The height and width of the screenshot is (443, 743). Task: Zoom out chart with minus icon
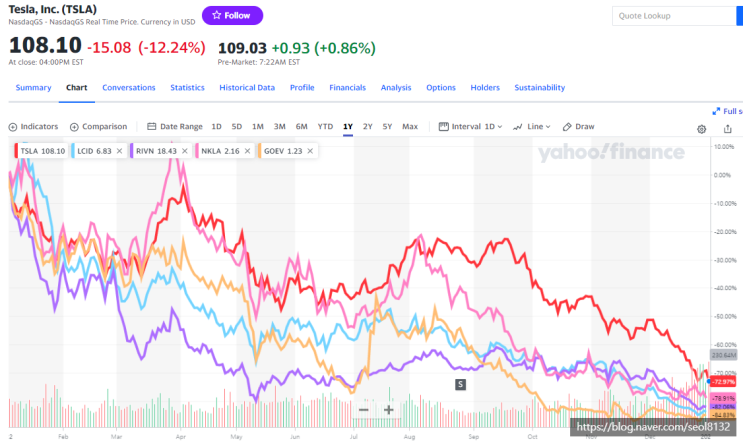pos(363,410)
